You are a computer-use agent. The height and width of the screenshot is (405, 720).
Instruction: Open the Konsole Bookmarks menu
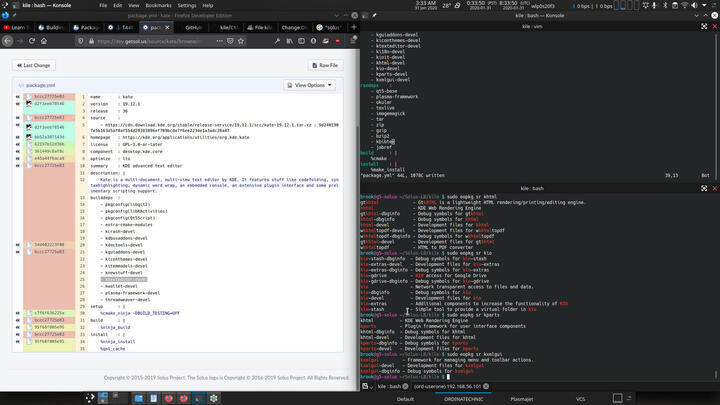coord(158,6)
